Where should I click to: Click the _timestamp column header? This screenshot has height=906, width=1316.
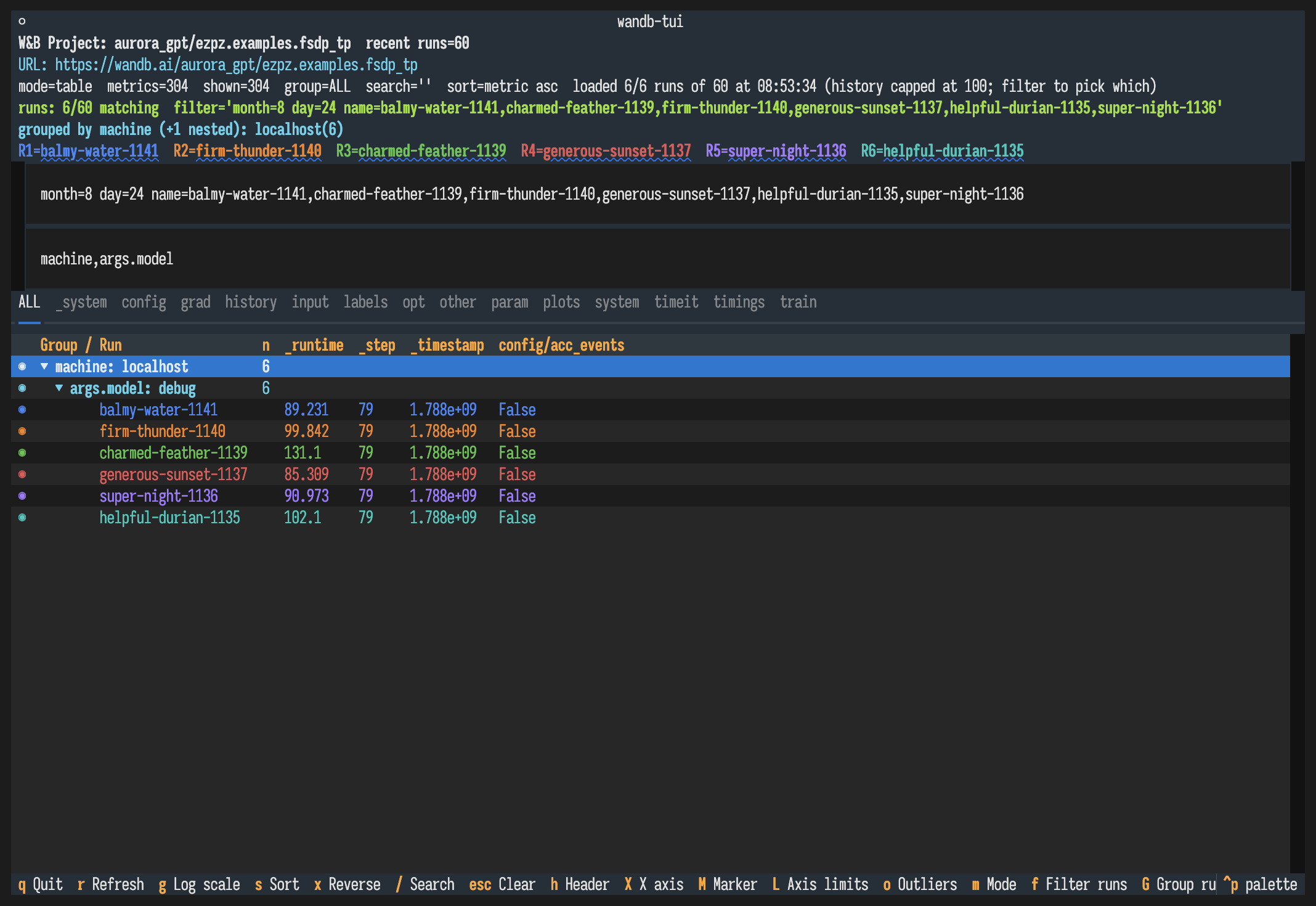pos(447,345)
